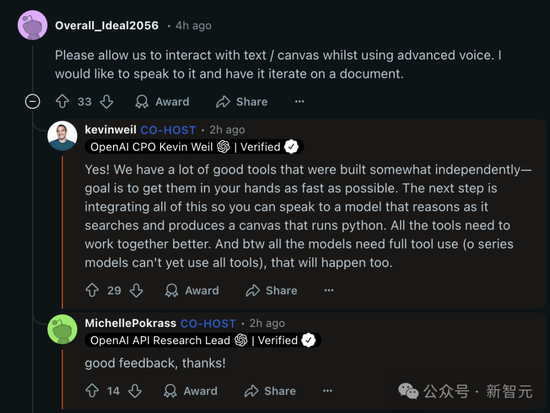Open more options on MichellePokrass's reply
This screenshot has width=550, height=413.
[327, 391]
